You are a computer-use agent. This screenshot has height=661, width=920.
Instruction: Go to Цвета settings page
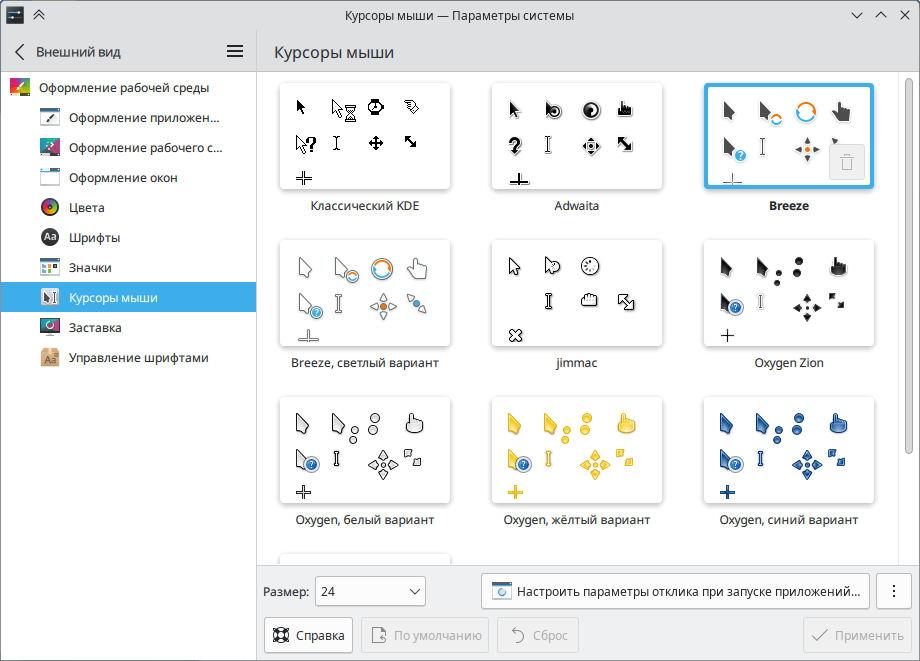(x=128, y=207)
